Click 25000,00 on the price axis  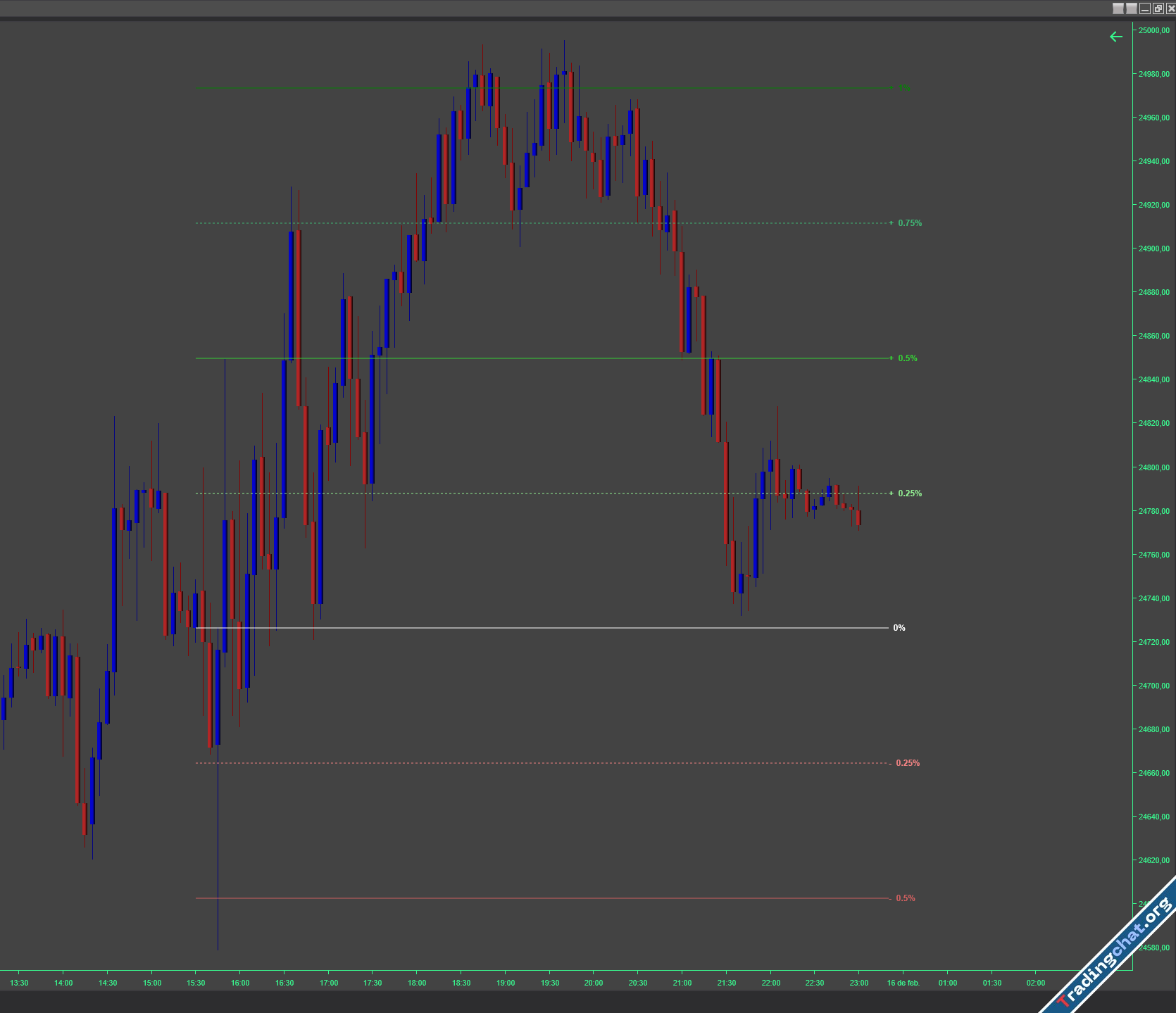(x=1153, y=30)
